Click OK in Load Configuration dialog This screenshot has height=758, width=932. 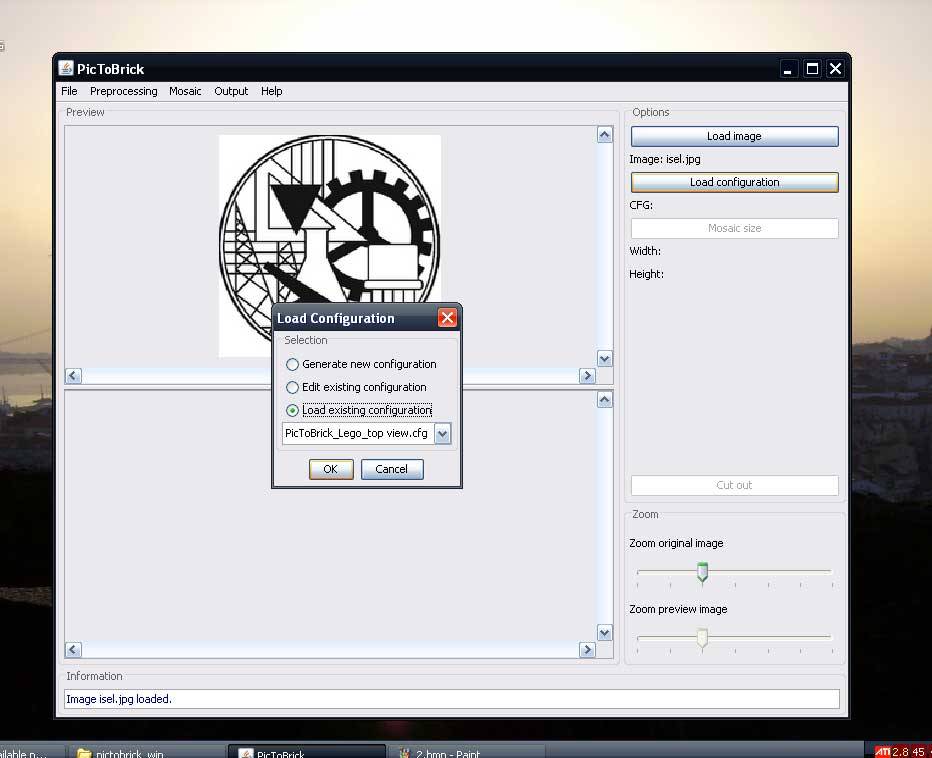[x=330, y=469]
